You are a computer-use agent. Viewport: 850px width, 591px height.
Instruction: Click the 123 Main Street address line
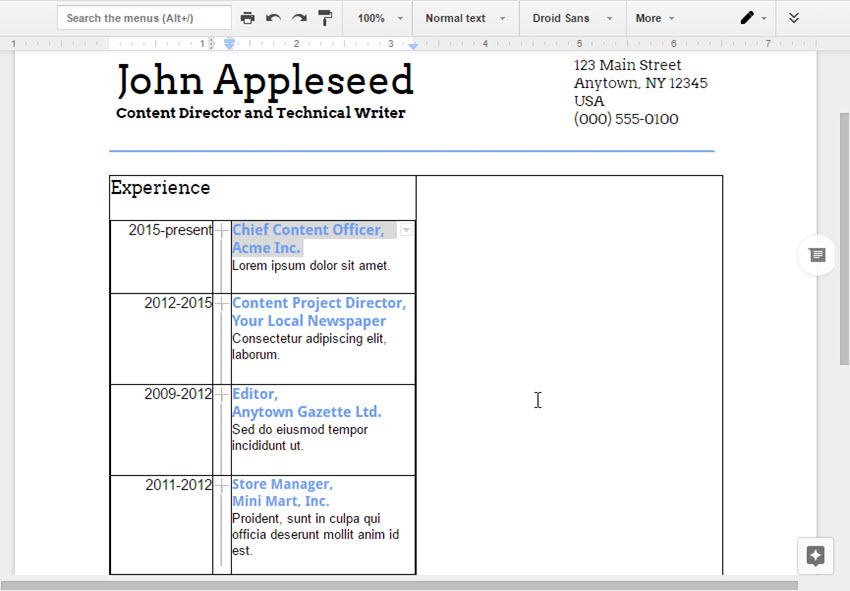click(x=627, y=65)
